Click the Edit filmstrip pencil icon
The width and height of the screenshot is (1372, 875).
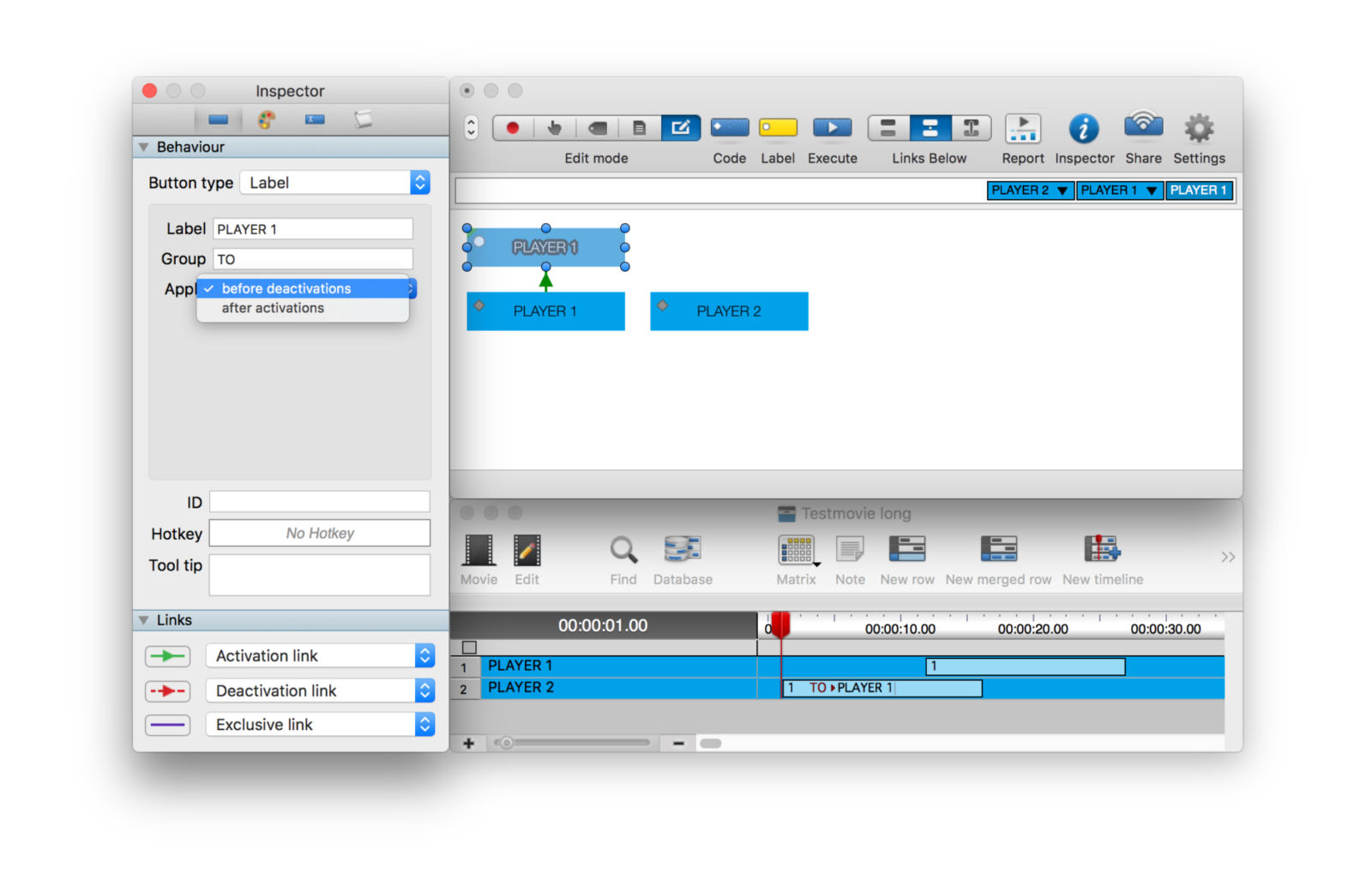pyautogui.click(x=527, y=550)
